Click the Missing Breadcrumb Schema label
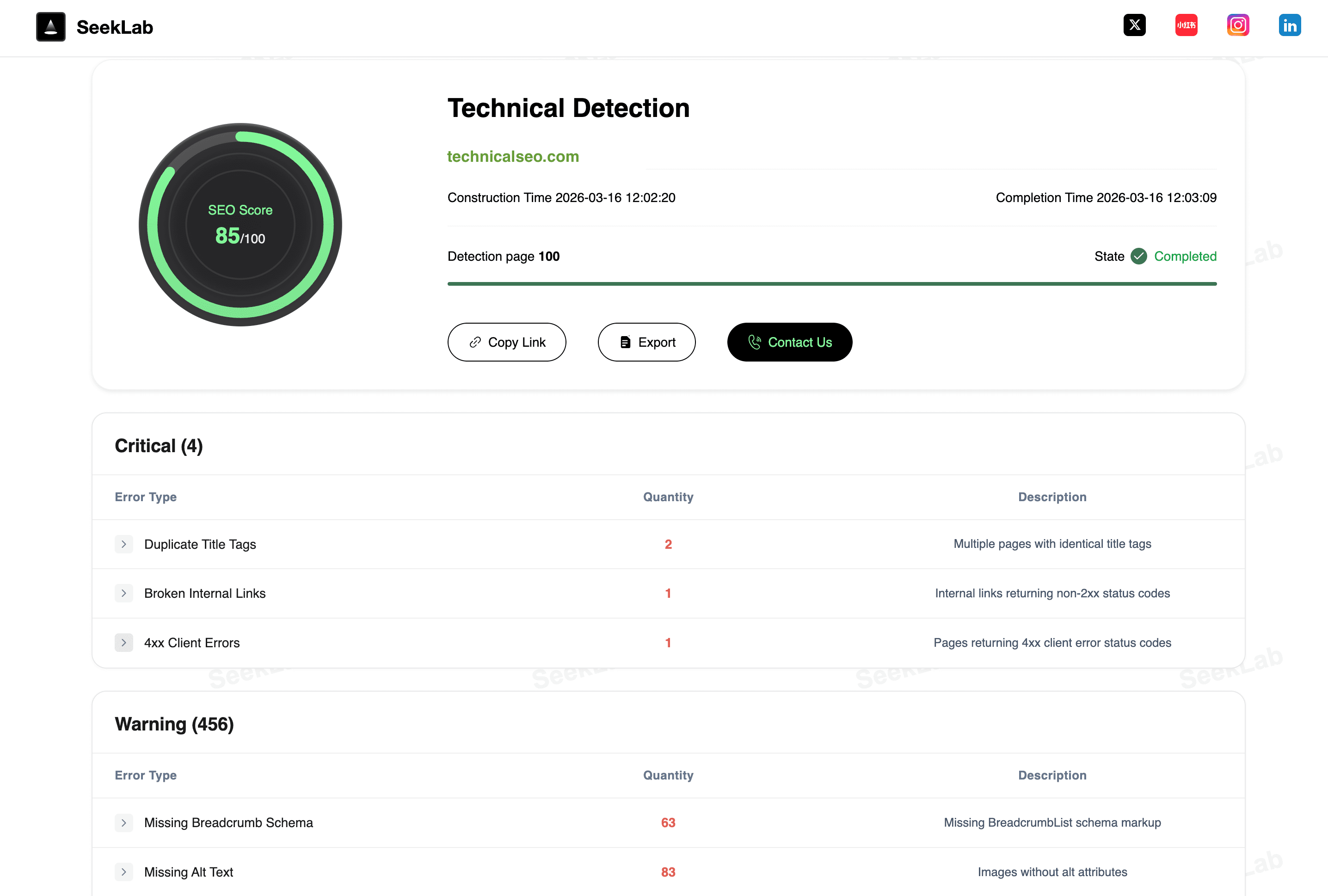This screenshot has height=896, width=1328. [228, 823]
